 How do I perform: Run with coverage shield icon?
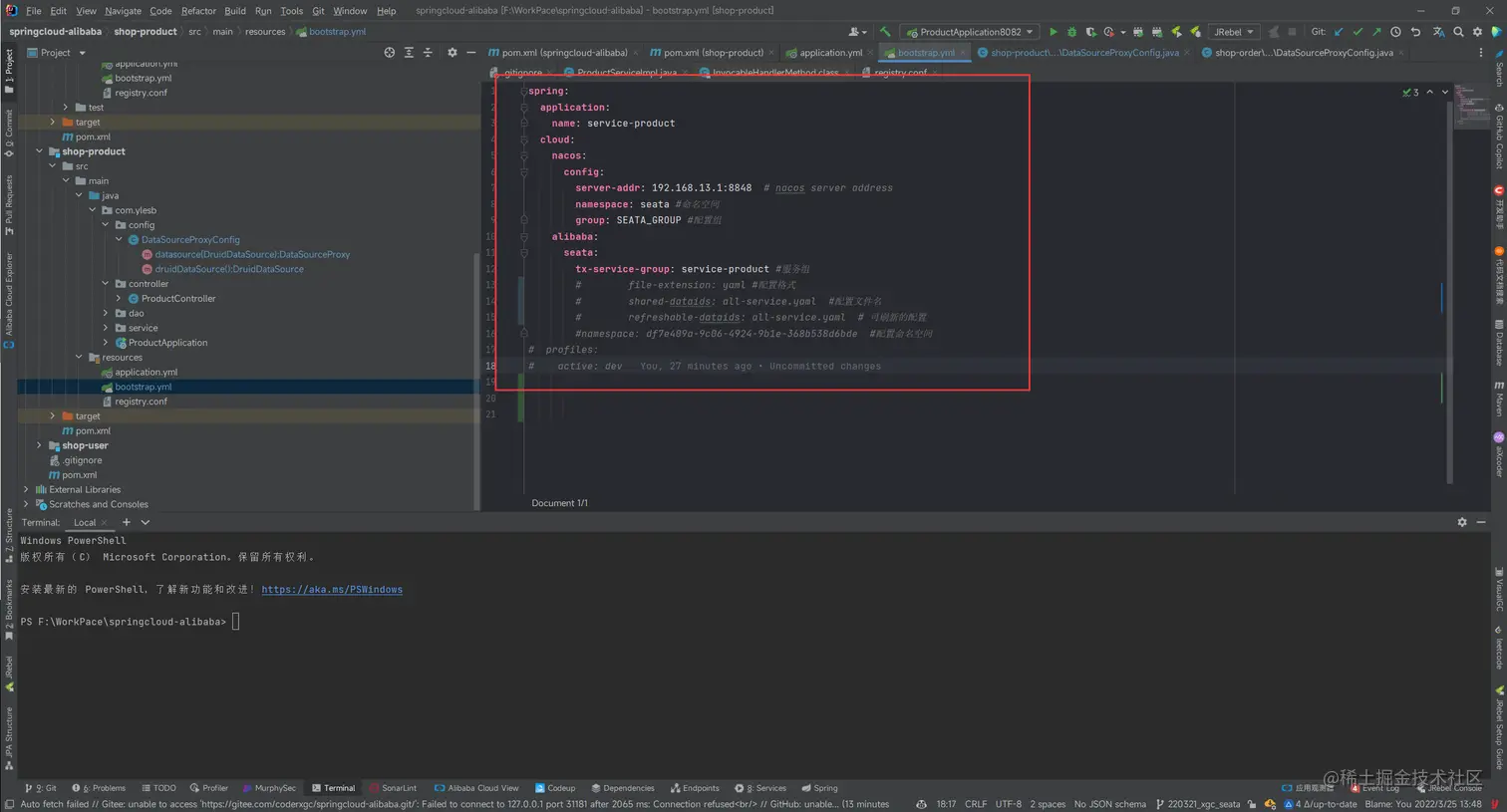[1090, 32]
